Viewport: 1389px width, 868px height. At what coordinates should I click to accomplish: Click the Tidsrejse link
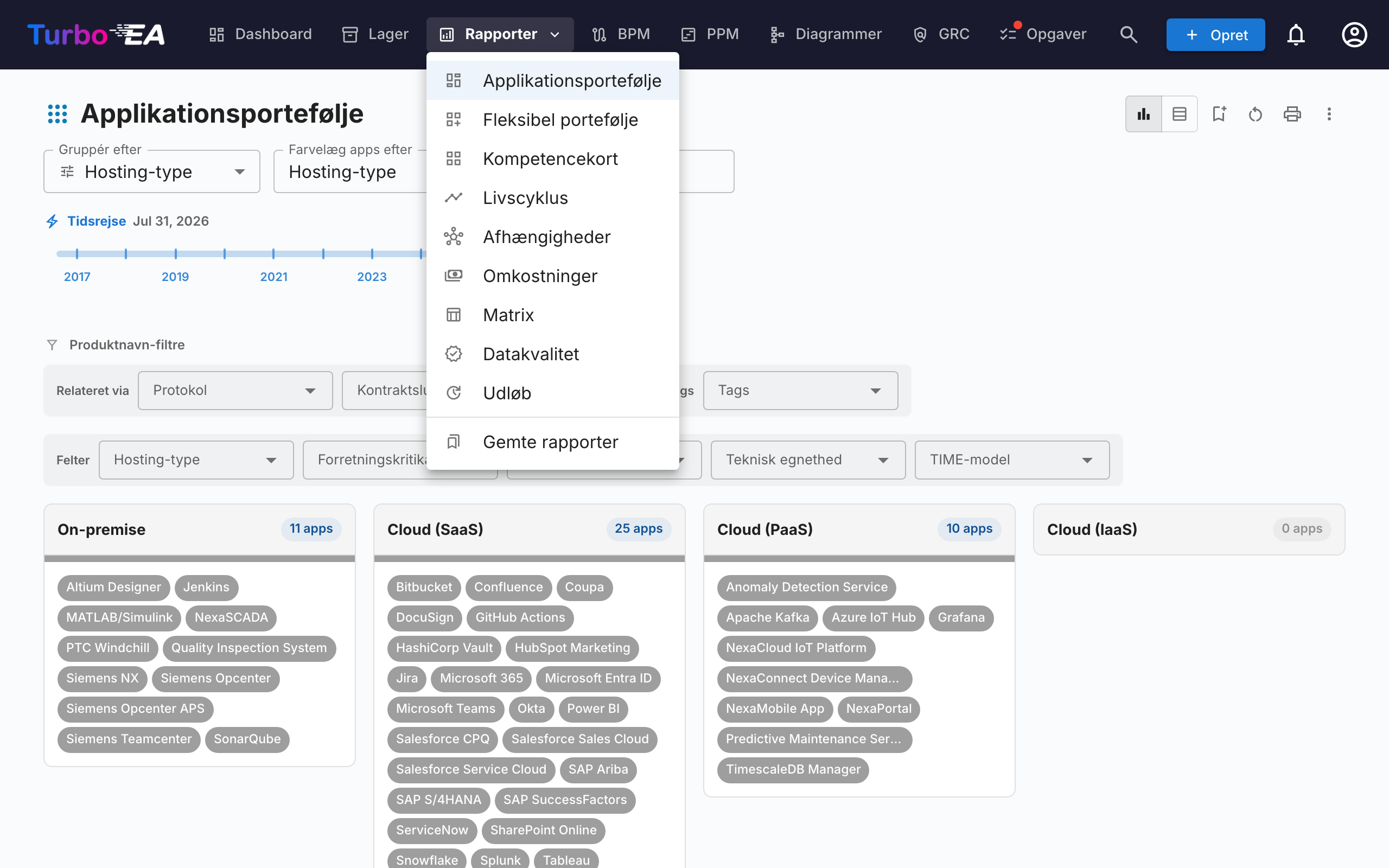tap(97, 221)
